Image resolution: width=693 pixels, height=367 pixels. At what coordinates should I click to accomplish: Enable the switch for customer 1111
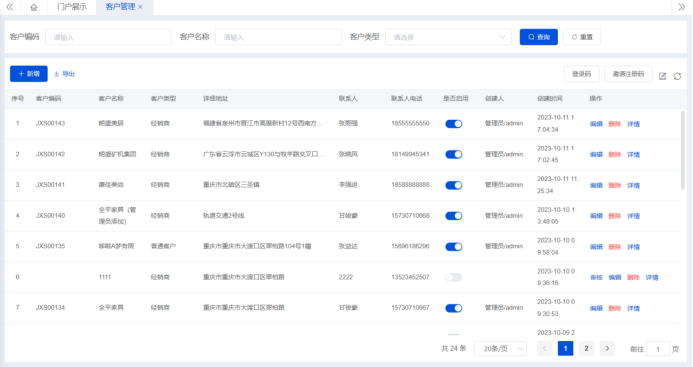coord(453,277)
